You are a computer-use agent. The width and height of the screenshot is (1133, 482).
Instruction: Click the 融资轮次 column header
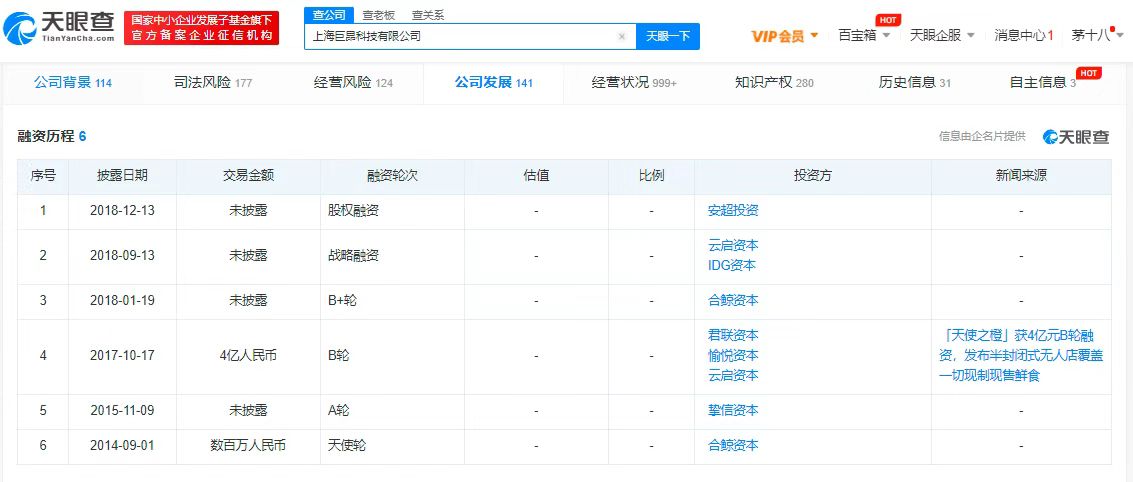pos(392,176)
